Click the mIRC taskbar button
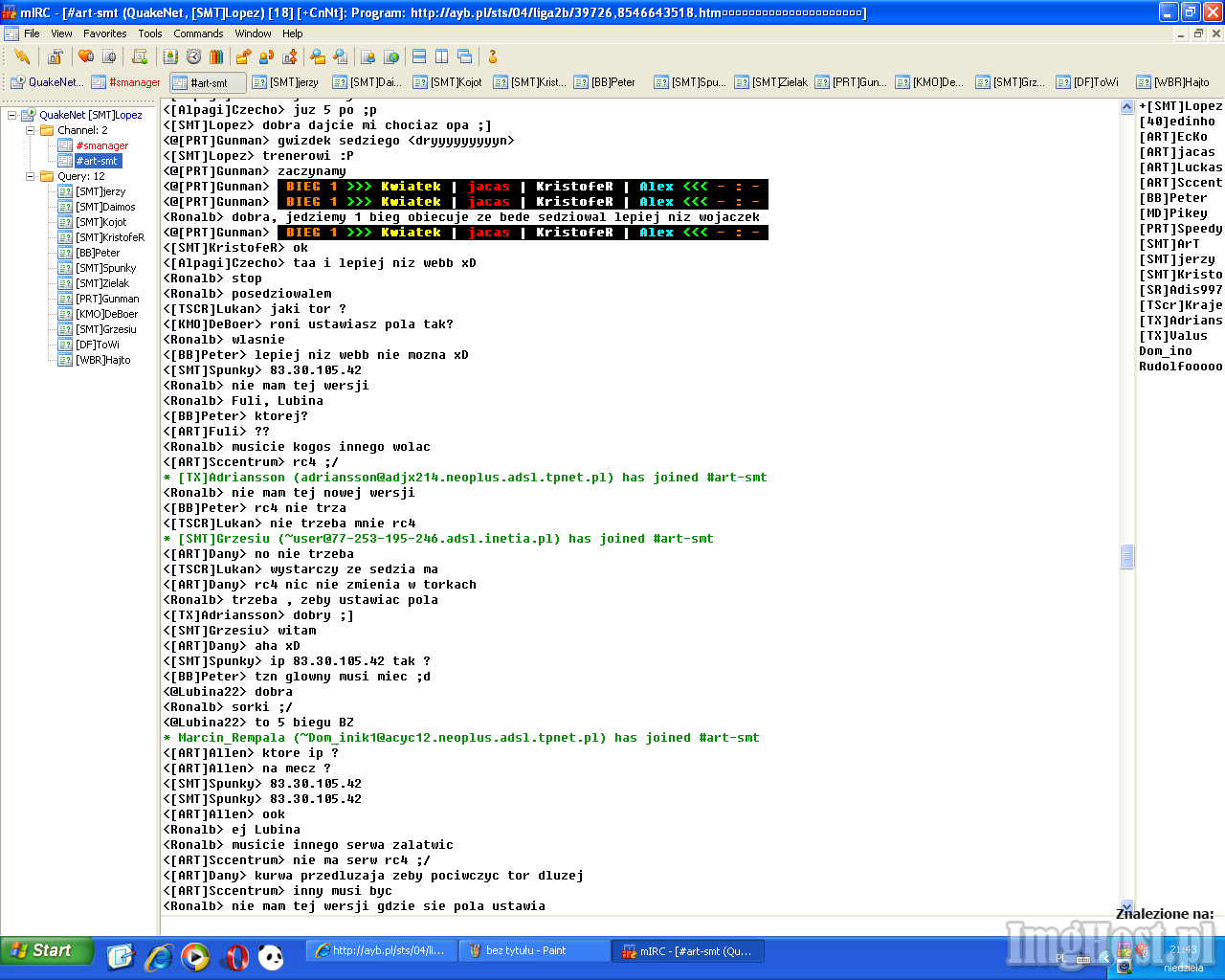The image size is (1225, 980). click(x=688, y=950)
